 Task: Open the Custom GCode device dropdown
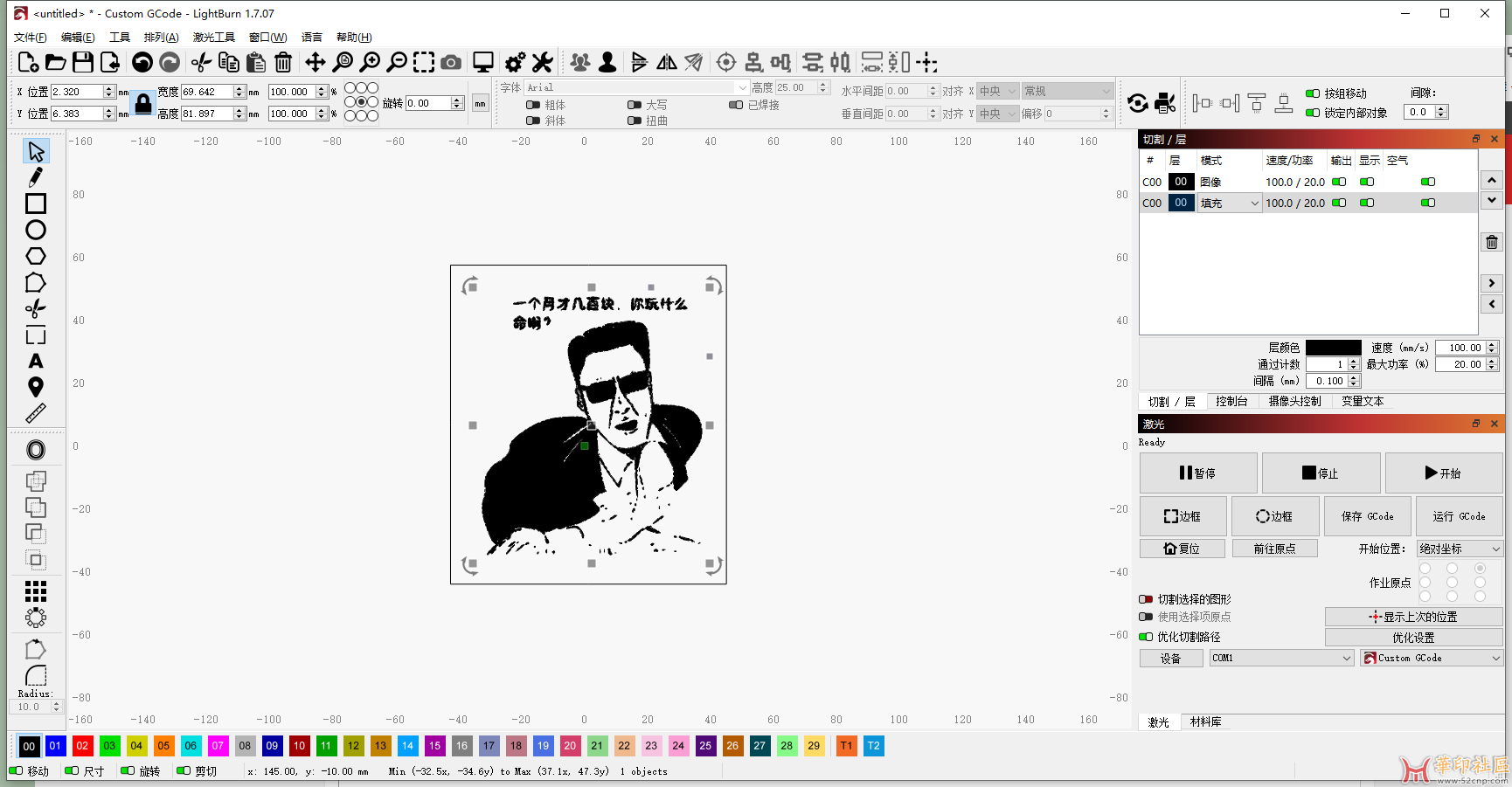point(1432,658)
